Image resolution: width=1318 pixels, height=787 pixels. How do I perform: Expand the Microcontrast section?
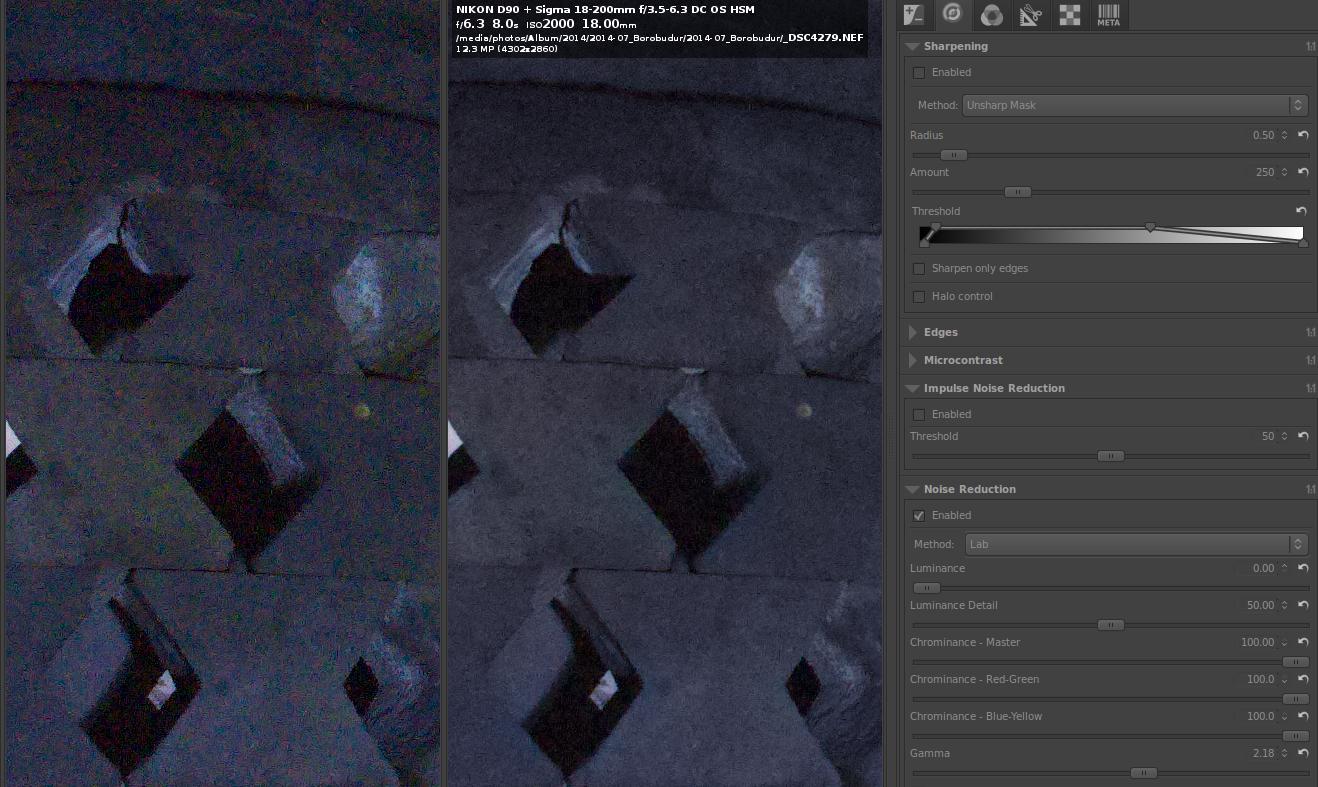point(912,360)
